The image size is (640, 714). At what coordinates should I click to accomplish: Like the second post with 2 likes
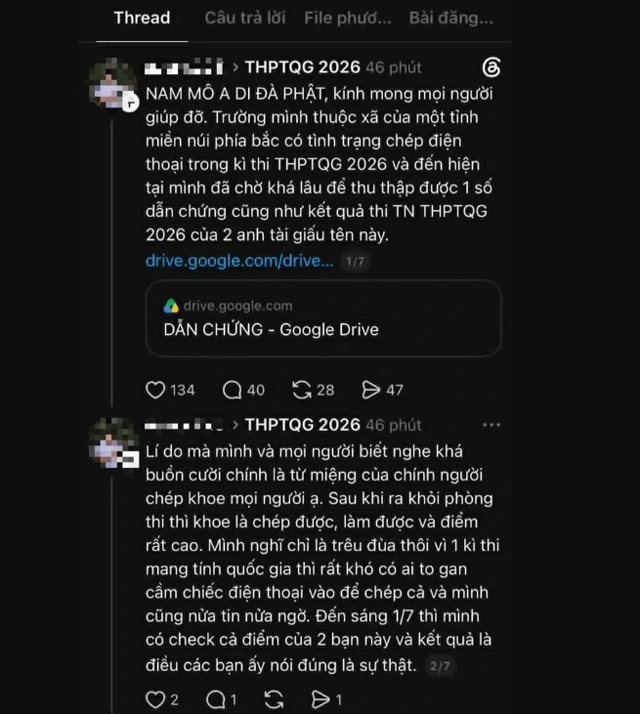click(155, 699)
